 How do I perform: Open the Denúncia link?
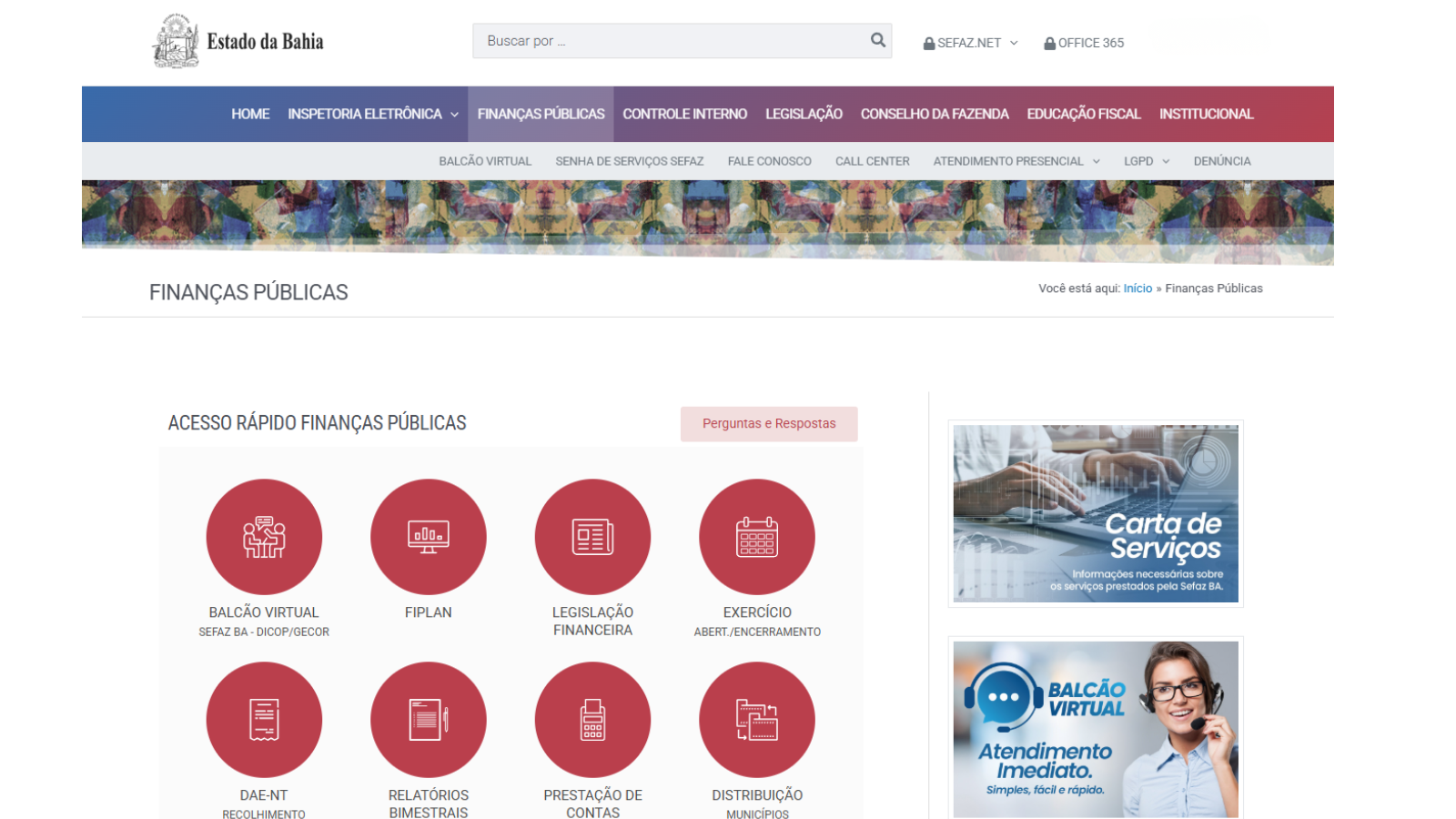[x=1222, y=161]
